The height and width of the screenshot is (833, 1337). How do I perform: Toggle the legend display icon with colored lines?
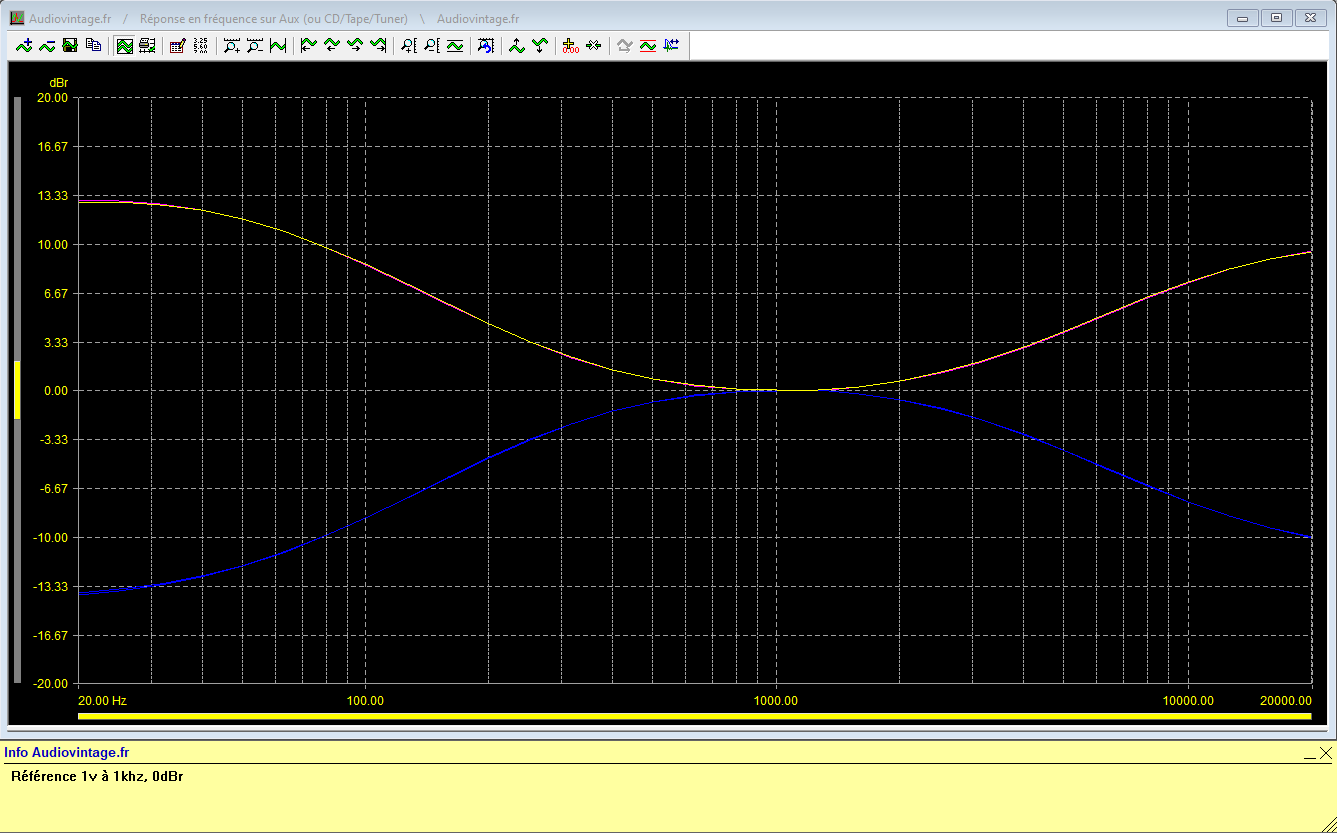click(147, 45)
